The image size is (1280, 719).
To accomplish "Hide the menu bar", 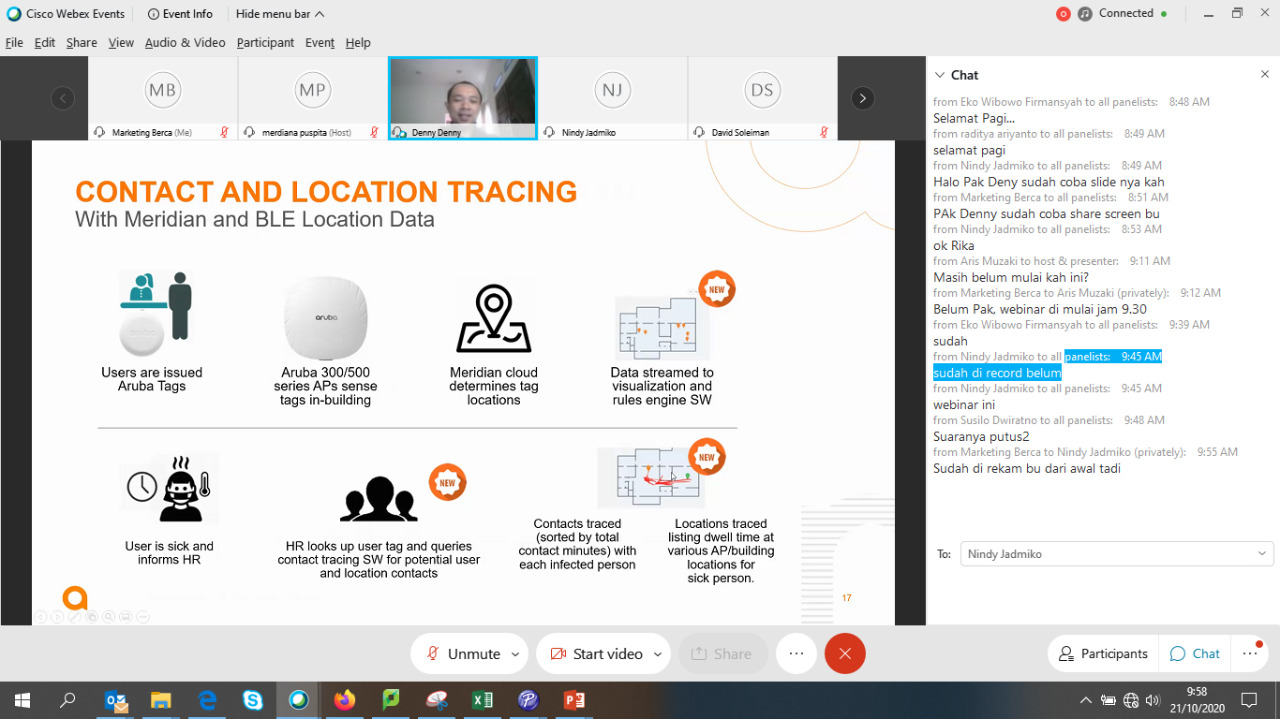I will pos(280,14).
